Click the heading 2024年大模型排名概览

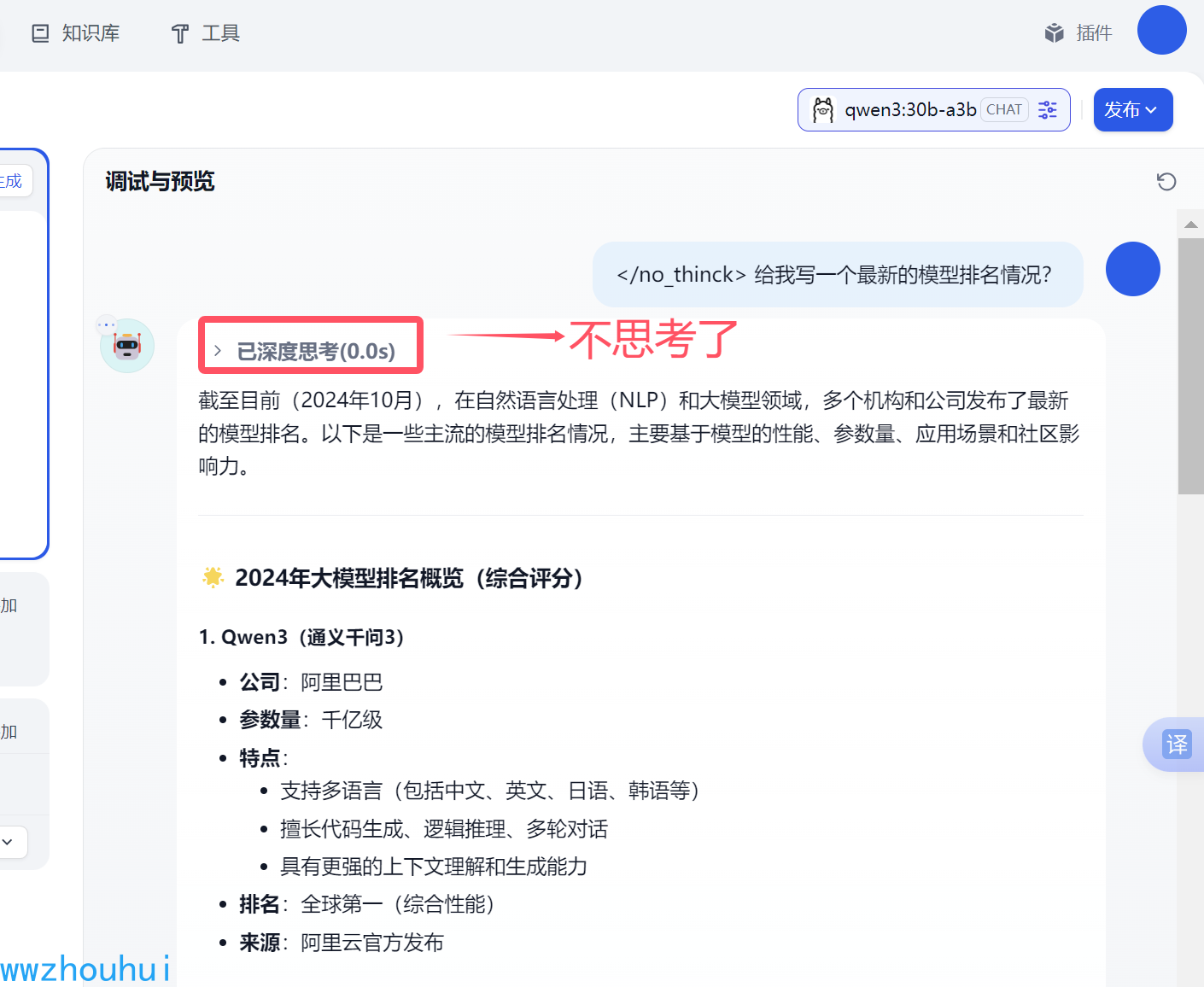408,578
